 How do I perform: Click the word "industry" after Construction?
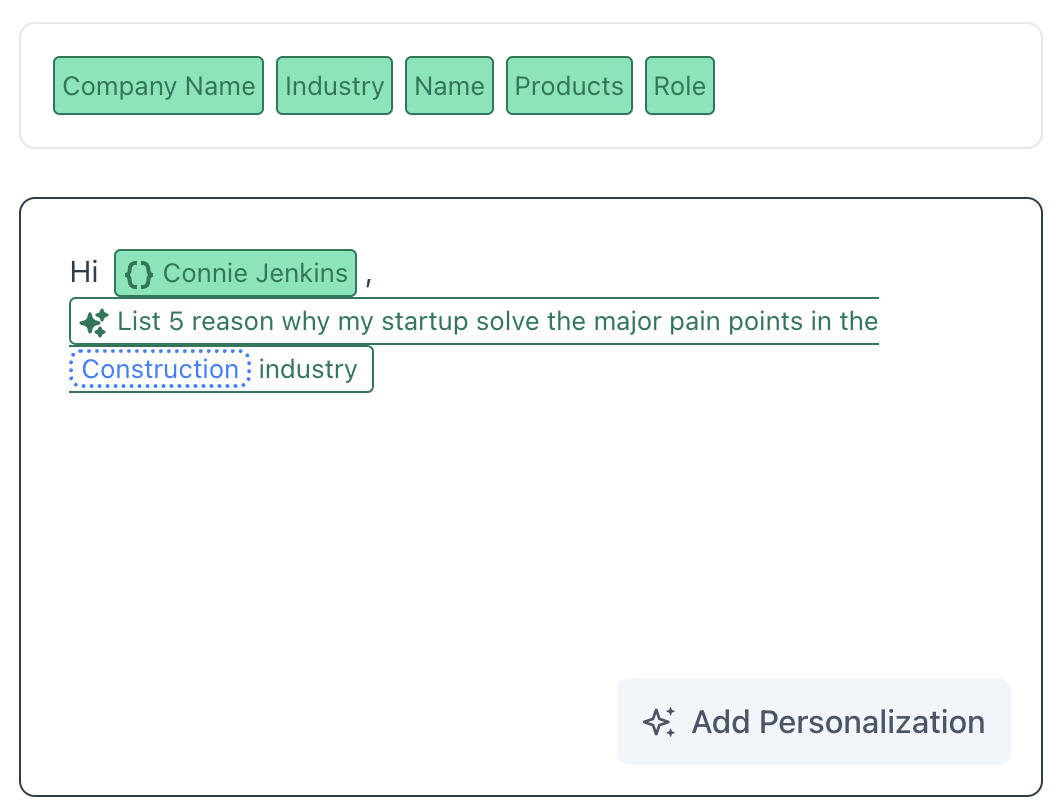click(308, 370)
